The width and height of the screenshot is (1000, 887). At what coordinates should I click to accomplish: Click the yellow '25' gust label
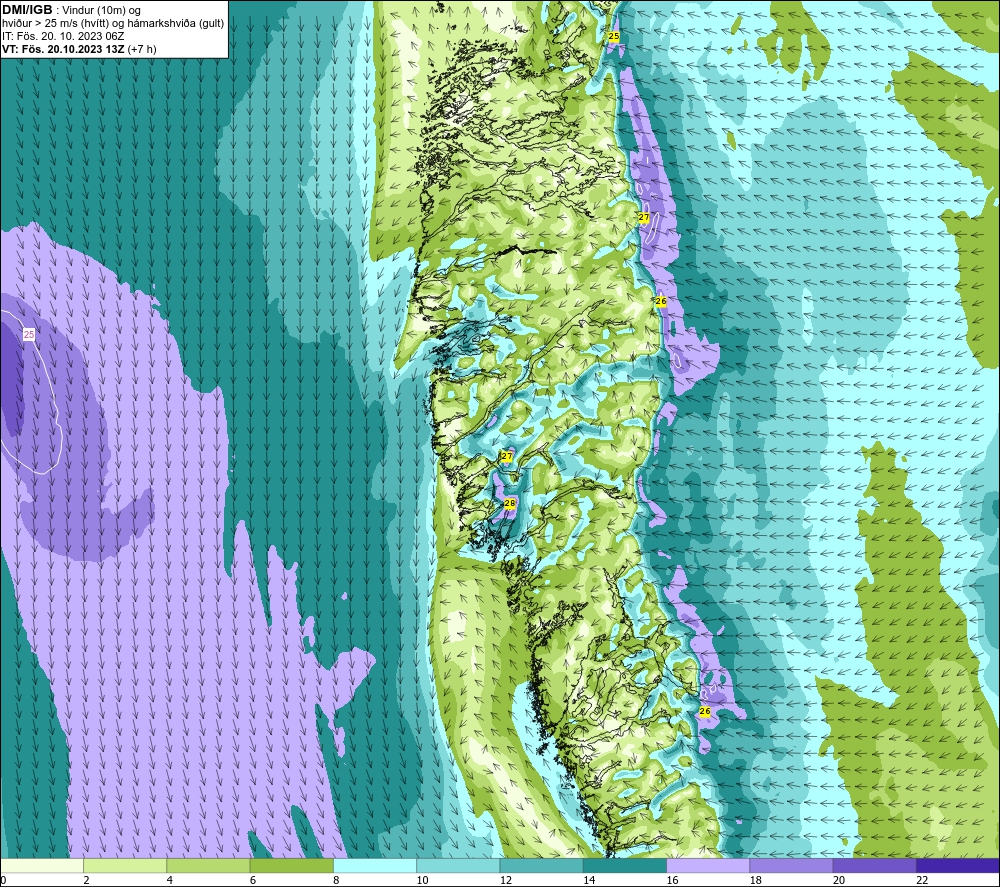pos(614,36)
